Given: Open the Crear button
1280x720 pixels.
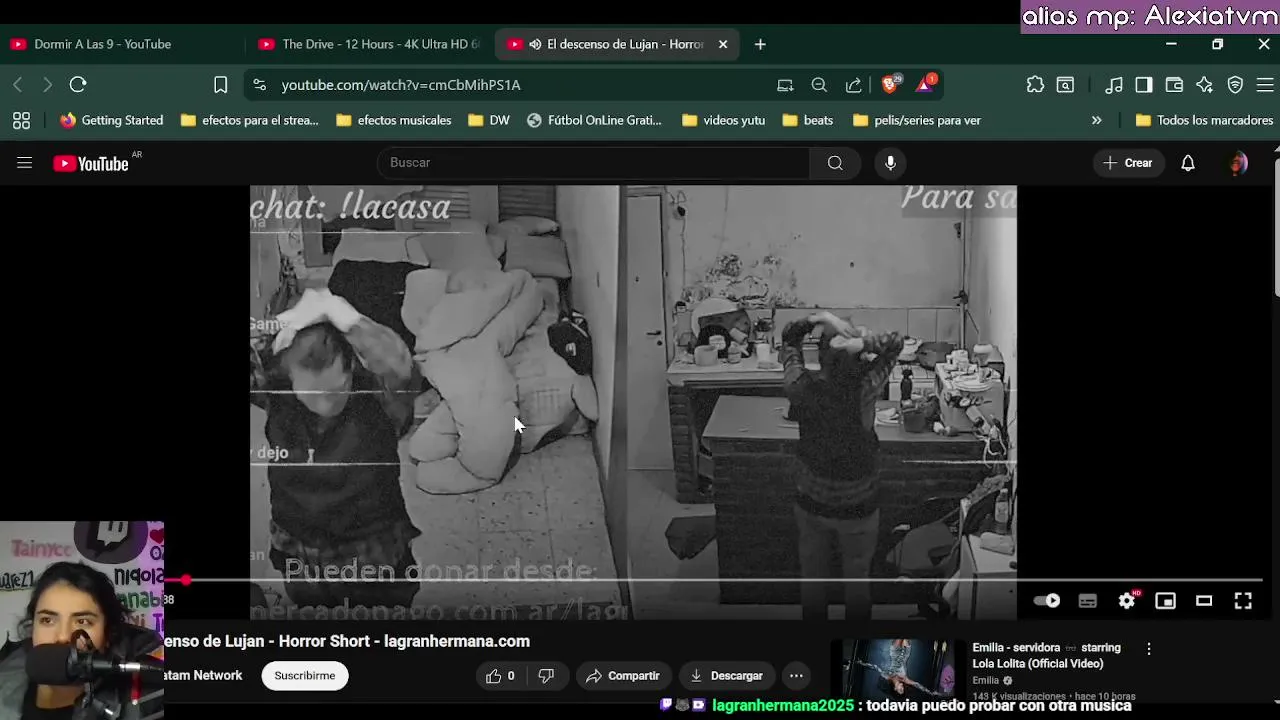Looking at the screenshot, I should coord(1128,163).
